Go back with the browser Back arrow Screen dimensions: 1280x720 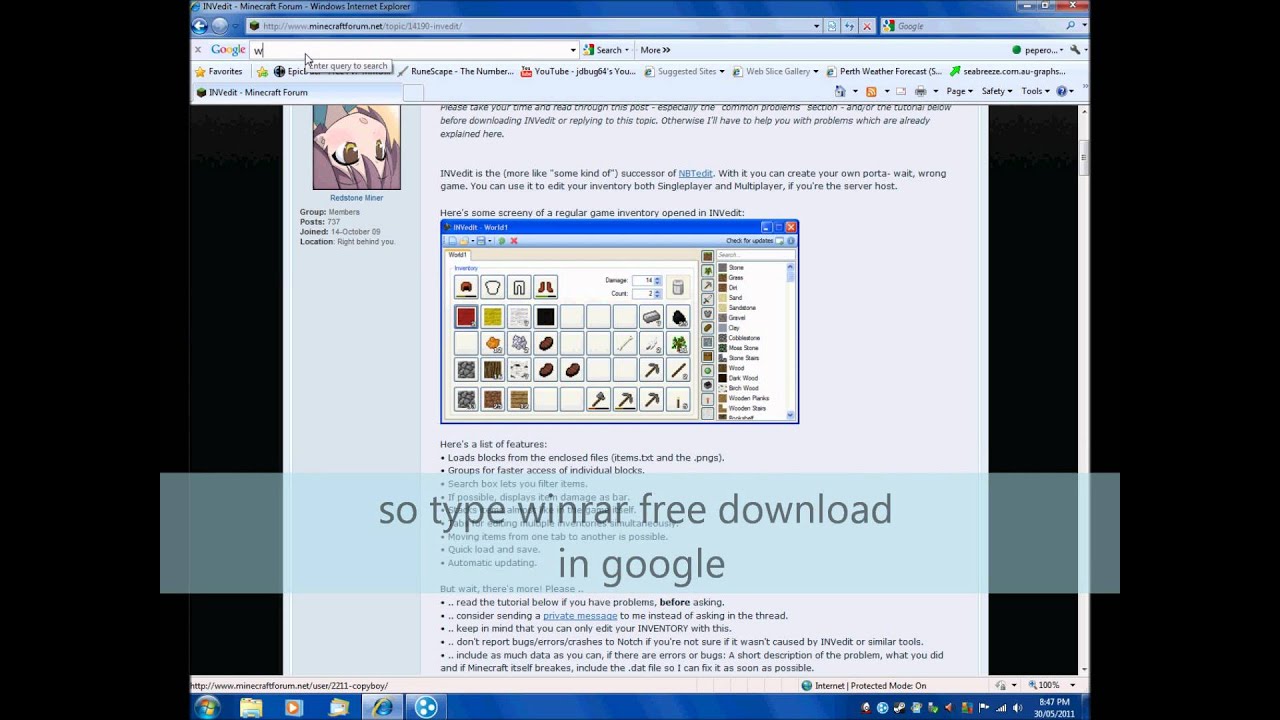201,26
